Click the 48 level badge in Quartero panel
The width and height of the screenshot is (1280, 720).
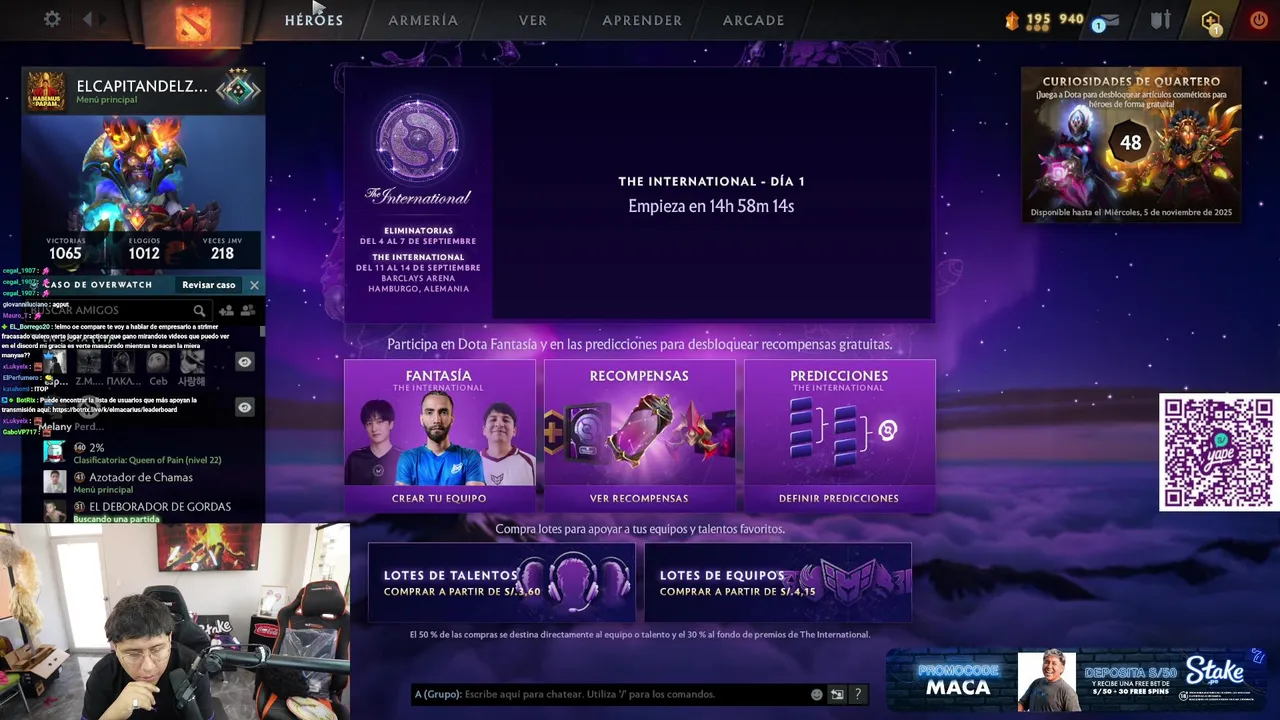tap(1131, 143)
